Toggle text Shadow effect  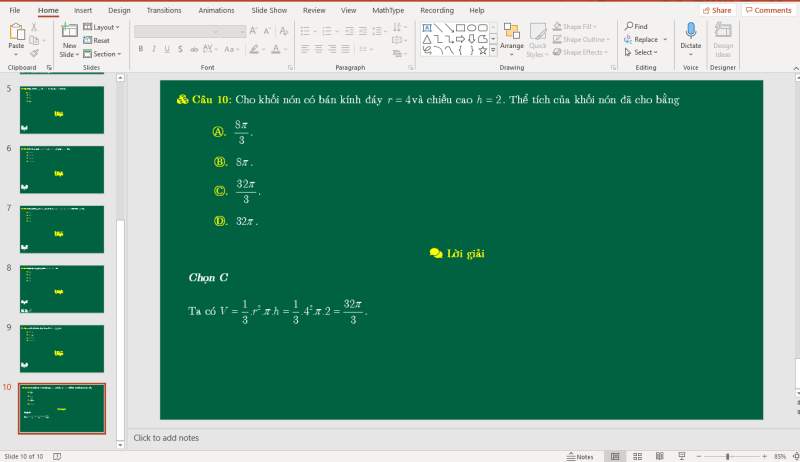pos(180,49)
